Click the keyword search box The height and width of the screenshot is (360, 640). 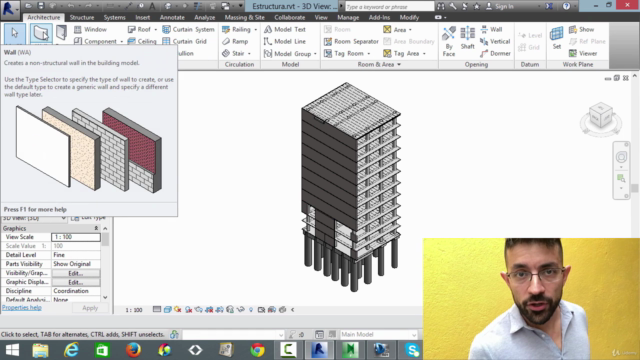[x=389, y=7]
